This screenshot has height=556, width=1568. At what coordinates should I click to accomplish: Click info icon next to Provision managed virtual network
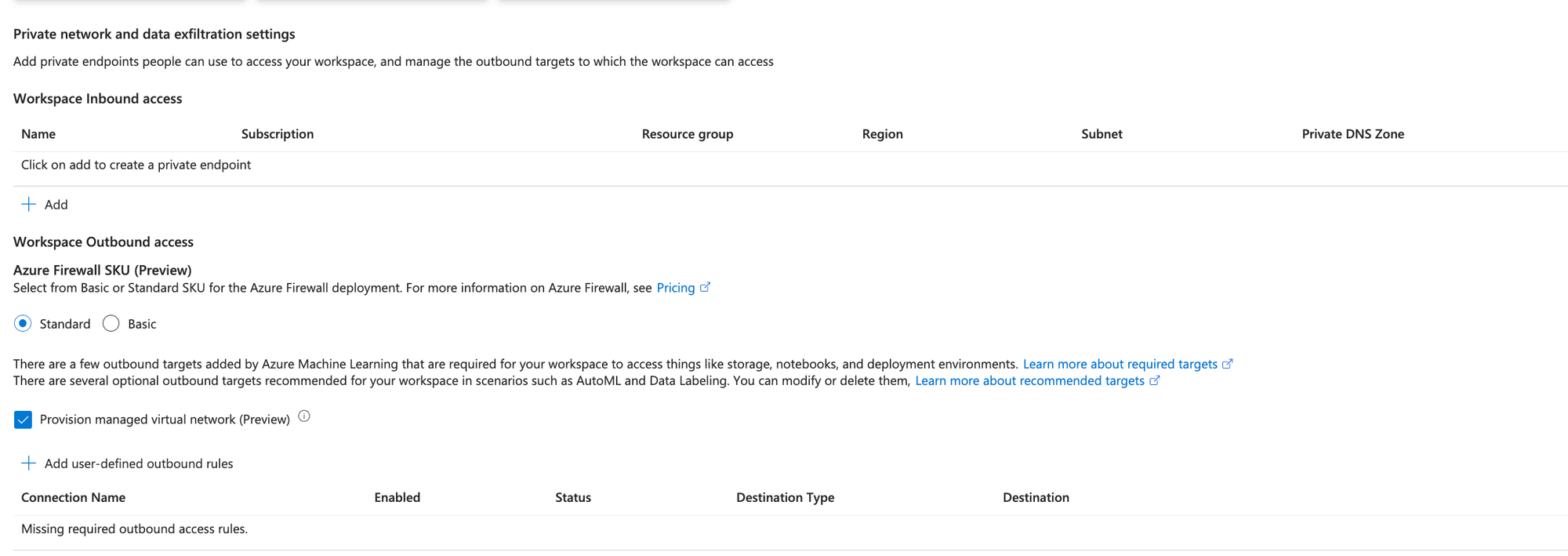tap(304, 417)
